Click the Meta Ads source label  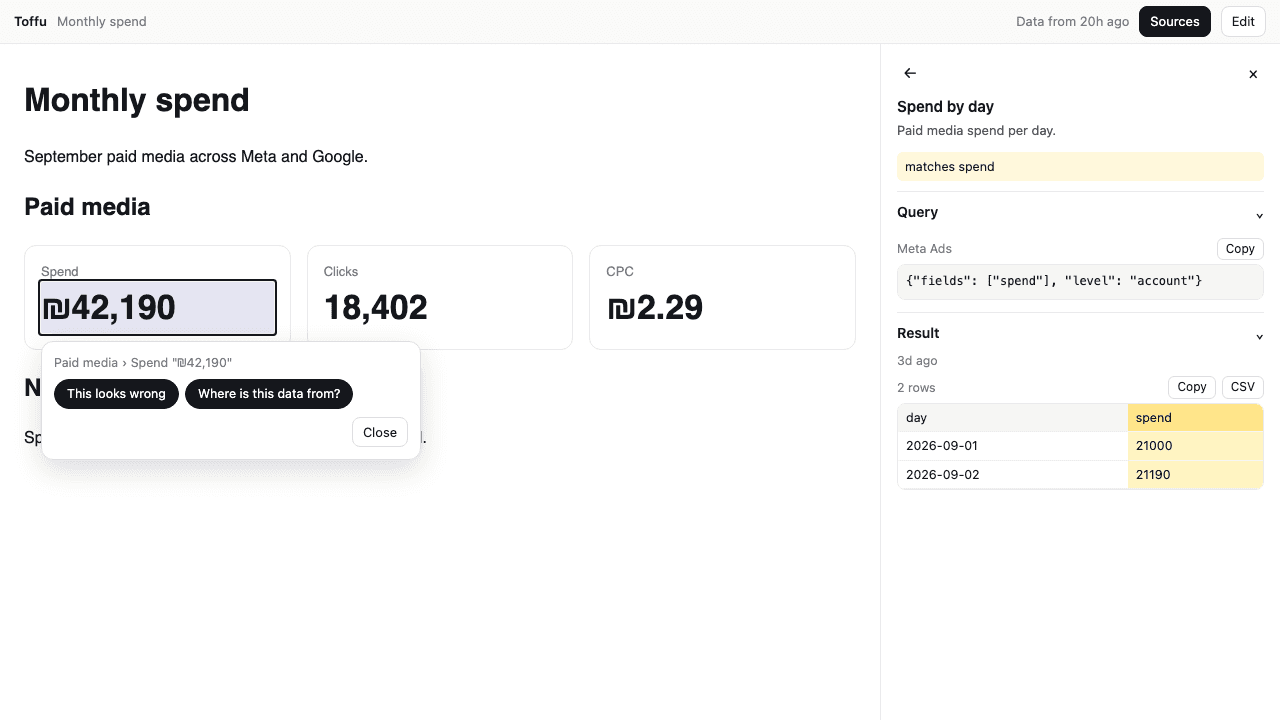pos(924,249)
